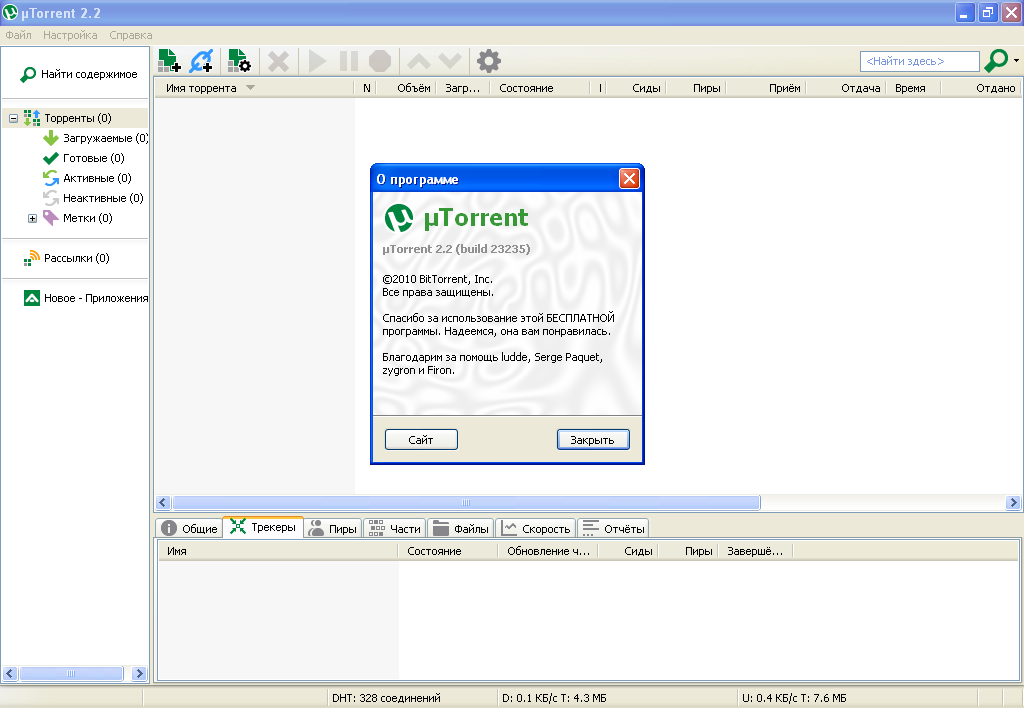This screenshot has width=1030, height=708.
Task: Switch to the Общие tab
Action: pyautogui.click(x=189, y=529)
